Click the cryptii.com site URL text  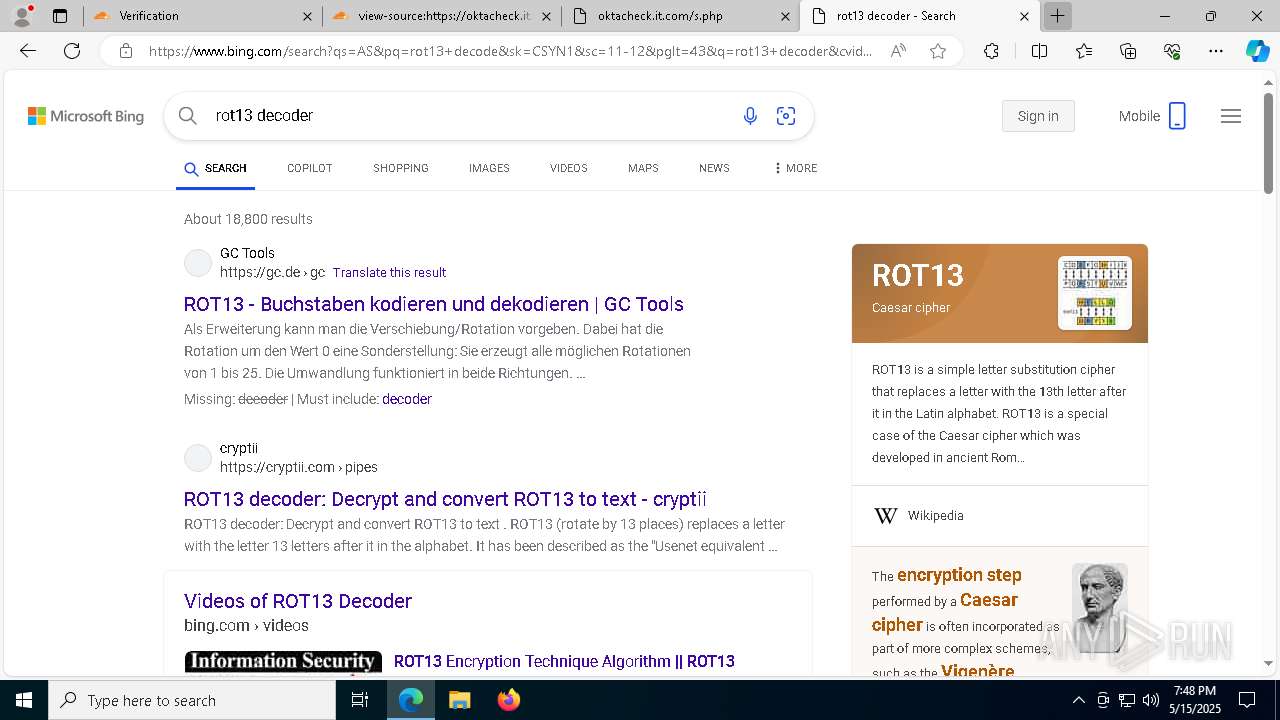[x=299, y=467]
